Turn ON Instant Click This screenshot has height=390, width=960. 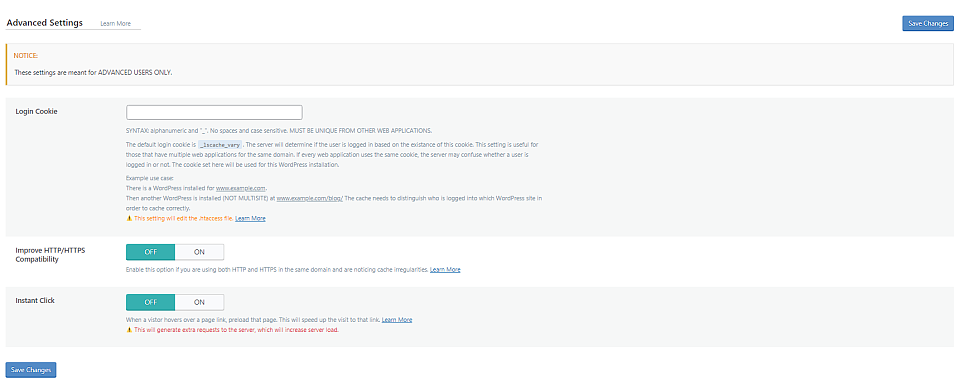(199, 302)
